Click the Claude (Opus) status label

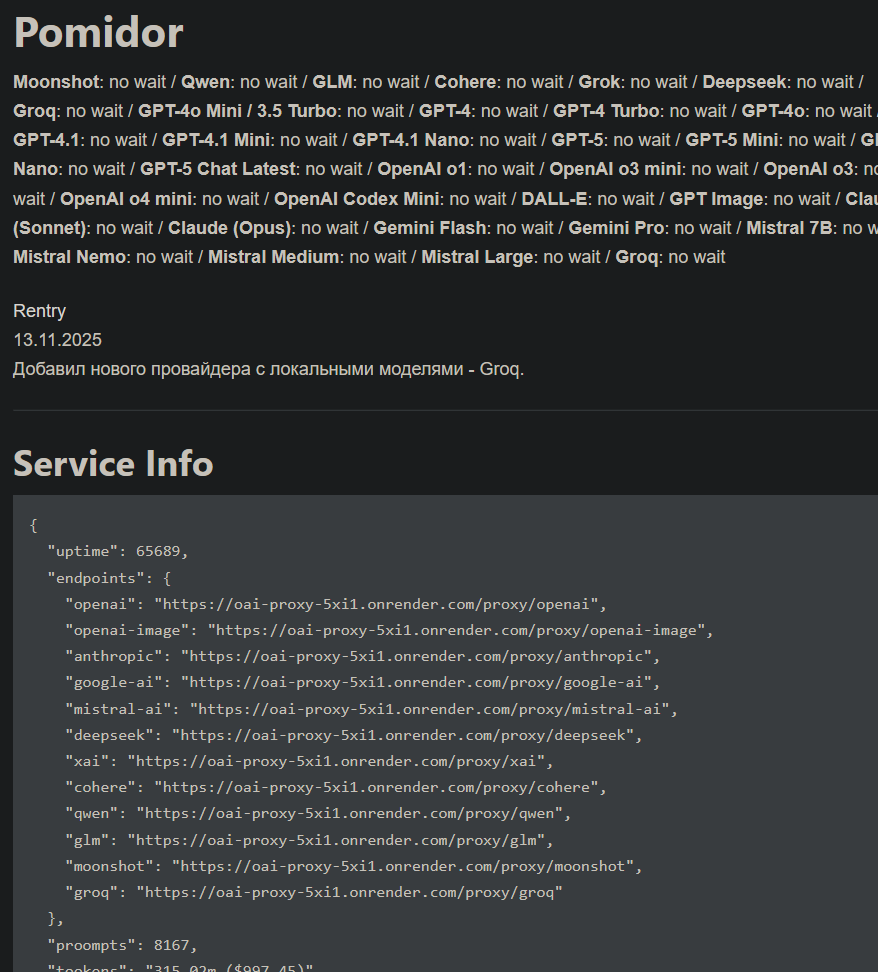229,228
